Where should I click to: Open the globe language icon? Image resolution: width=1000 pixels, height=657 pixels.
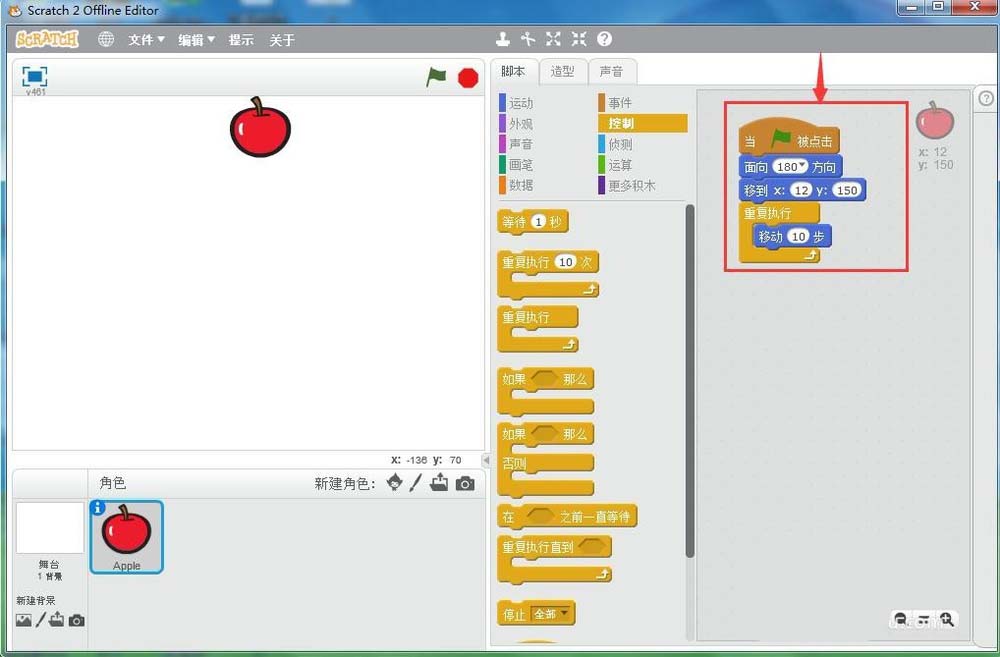pos(106,39)
